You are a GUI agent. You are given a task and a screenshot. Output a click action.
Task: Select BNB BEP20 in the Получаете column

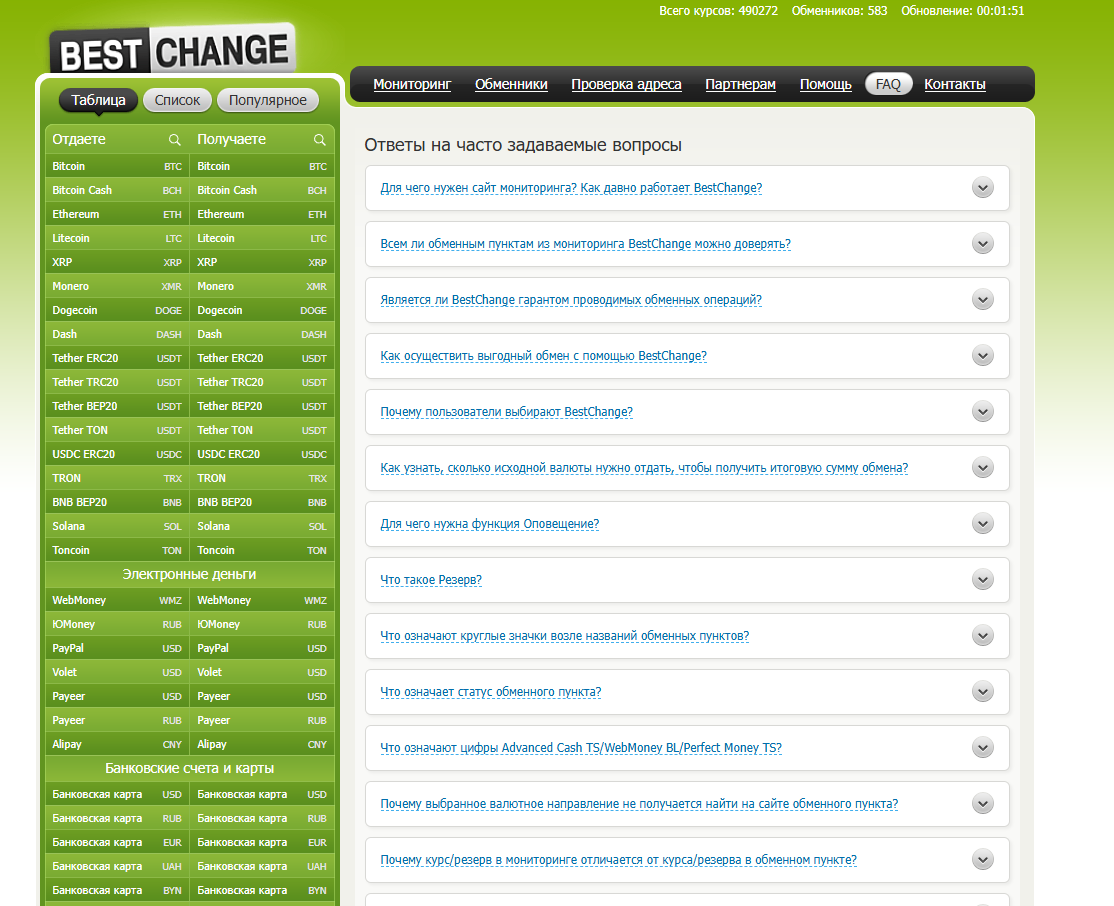click(262, 502)
